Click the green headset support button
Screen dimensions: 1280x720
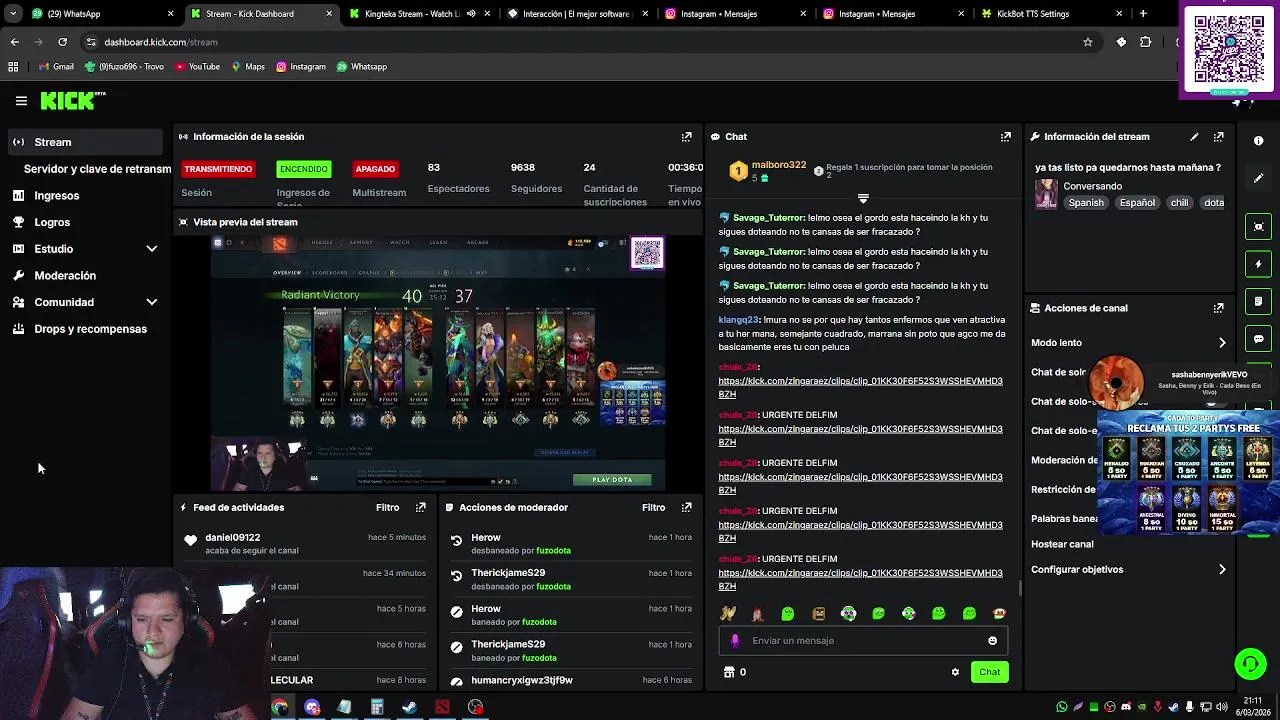click(x=1250, y=664)
